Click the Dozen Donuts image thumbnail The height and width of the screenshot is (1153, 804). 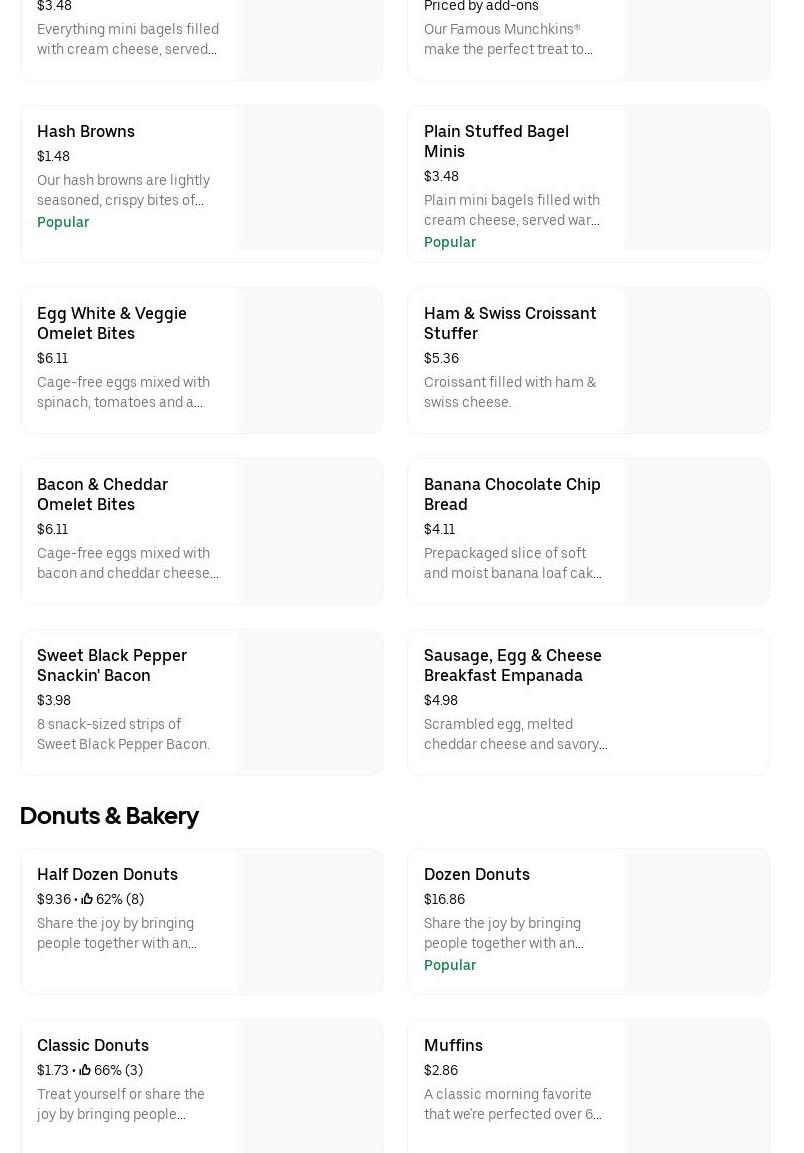tap(696, 922)
